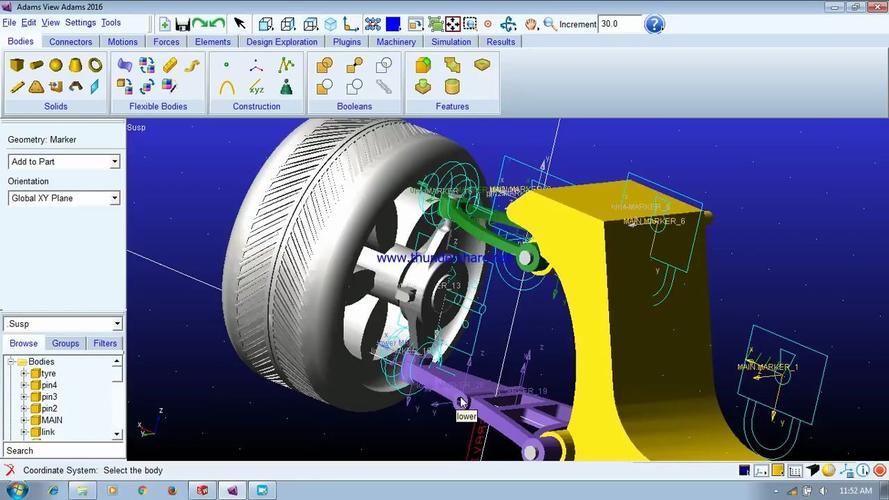Click the dark blue status bar icon
Screen dimensions: 889x500
coord(744,470)
